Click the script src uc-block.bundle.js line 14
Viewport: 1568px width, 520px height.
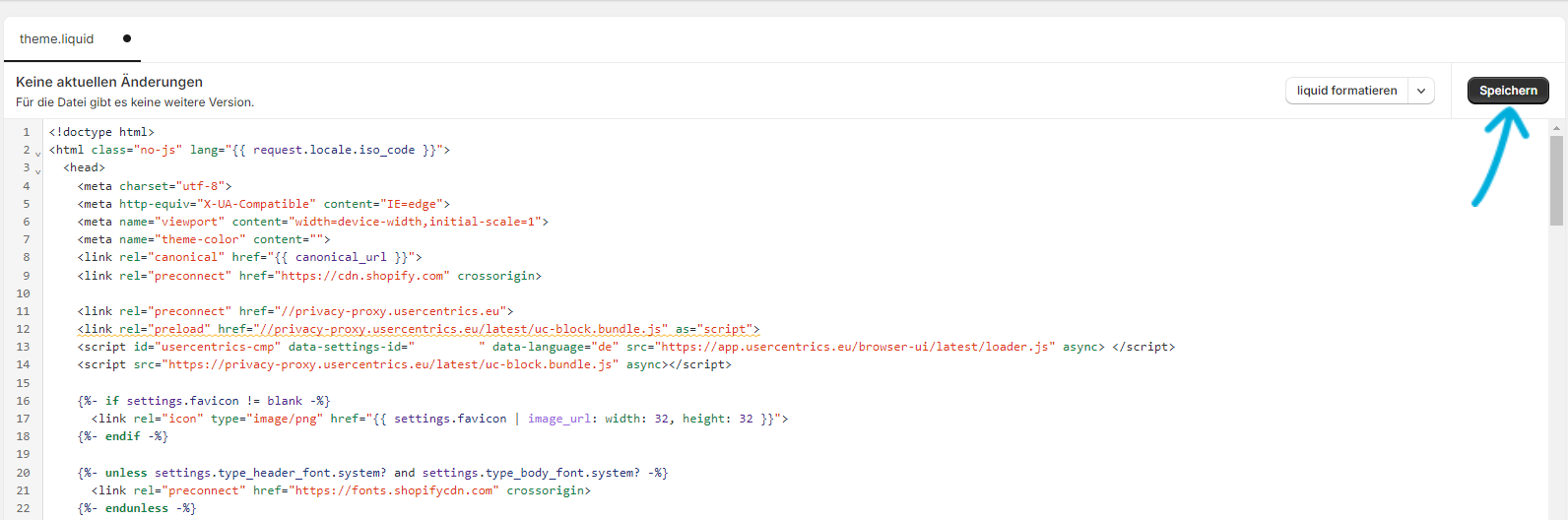tap(405, 364)
